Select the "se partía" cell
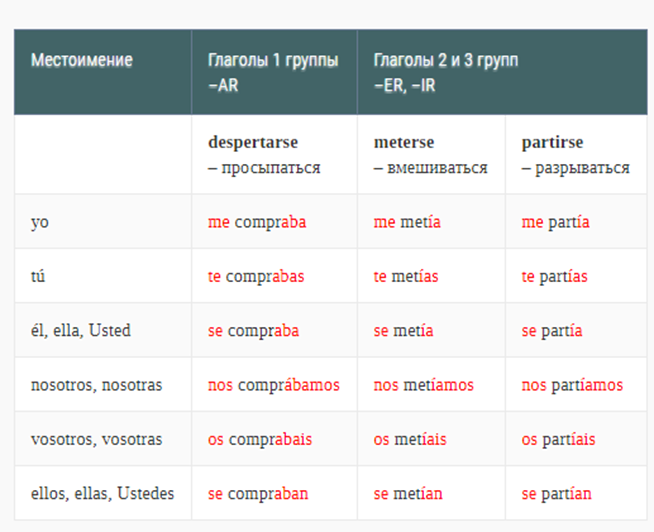Image resolution: width=654 pixels, height=532 pixels. (576, 330)
